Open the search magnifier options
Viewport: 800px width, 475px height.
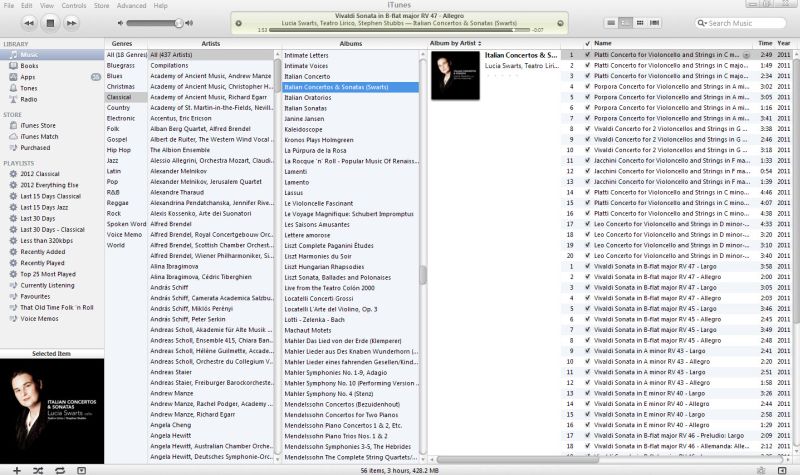[702, 23]
